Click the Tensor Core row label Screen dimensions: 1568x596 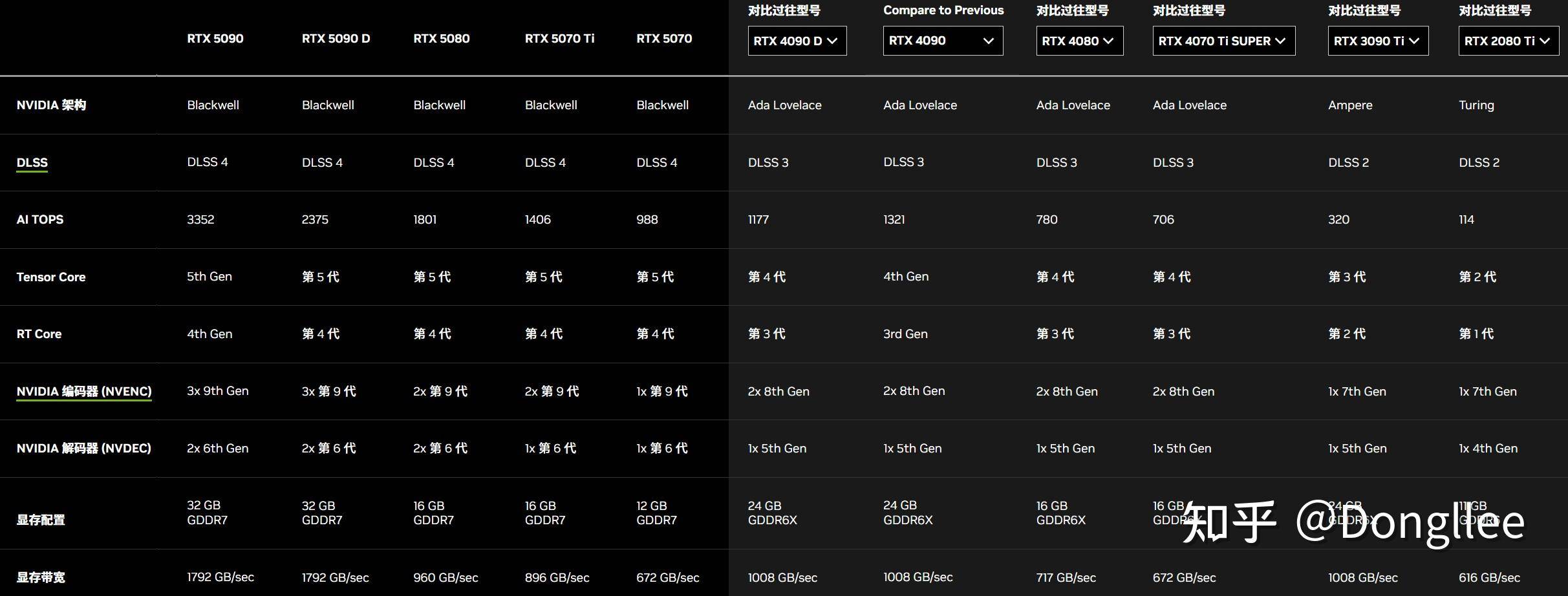coord(51,277)
